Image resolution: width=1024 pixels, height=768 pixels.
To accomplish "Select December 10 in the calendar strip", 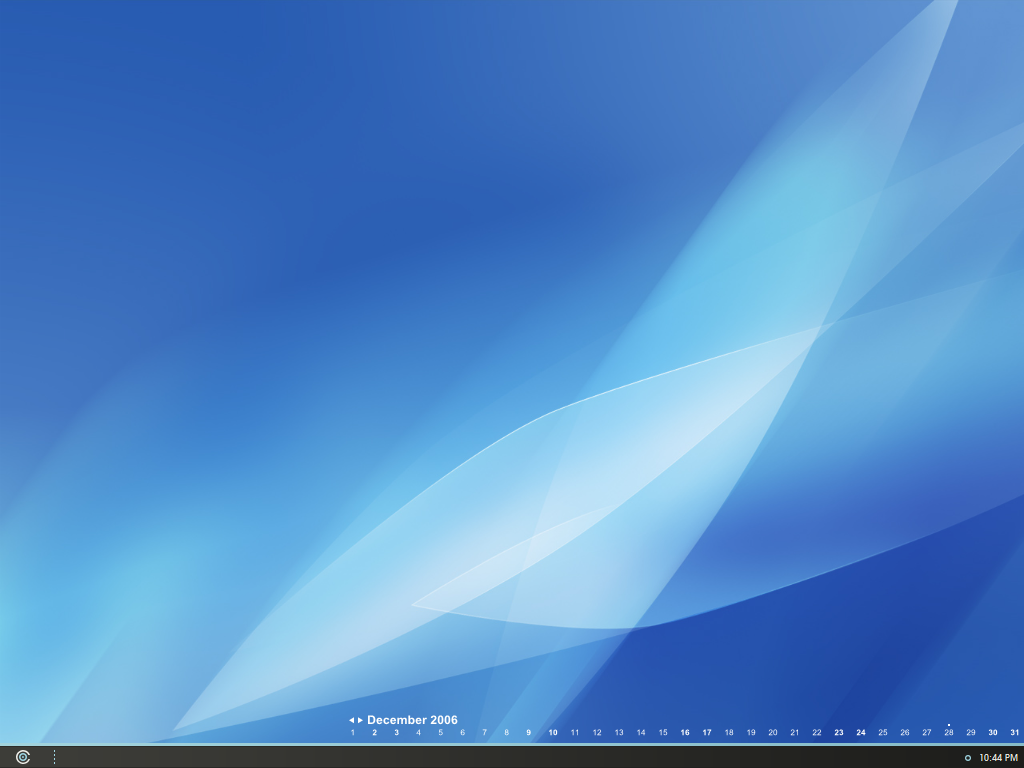I will pyautogui.click(x=551, y=733).
